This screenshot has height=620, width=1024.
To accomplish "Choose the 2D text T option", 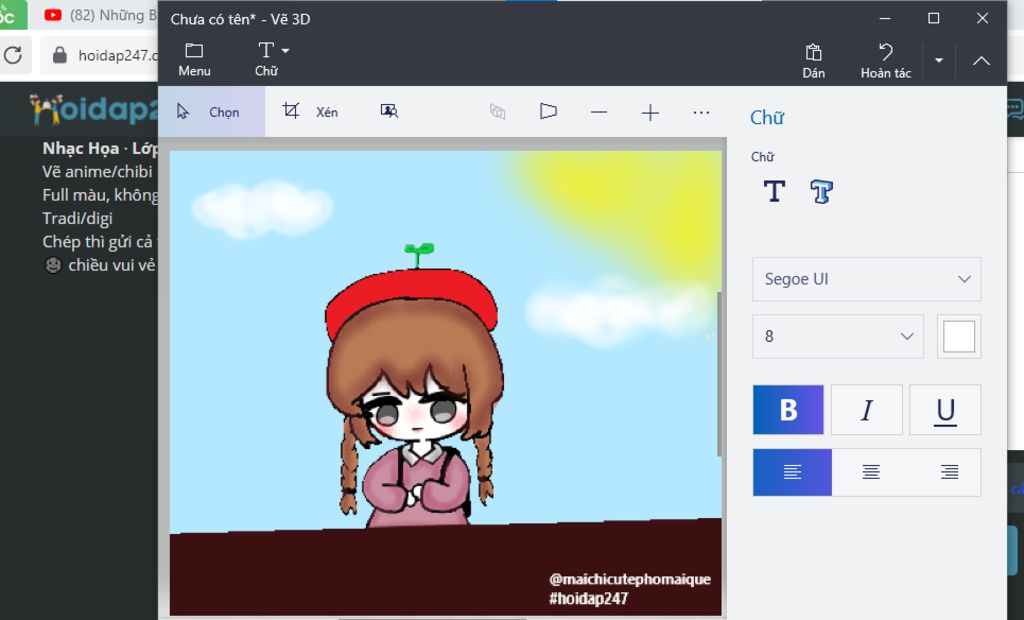I will click(774, 191).
